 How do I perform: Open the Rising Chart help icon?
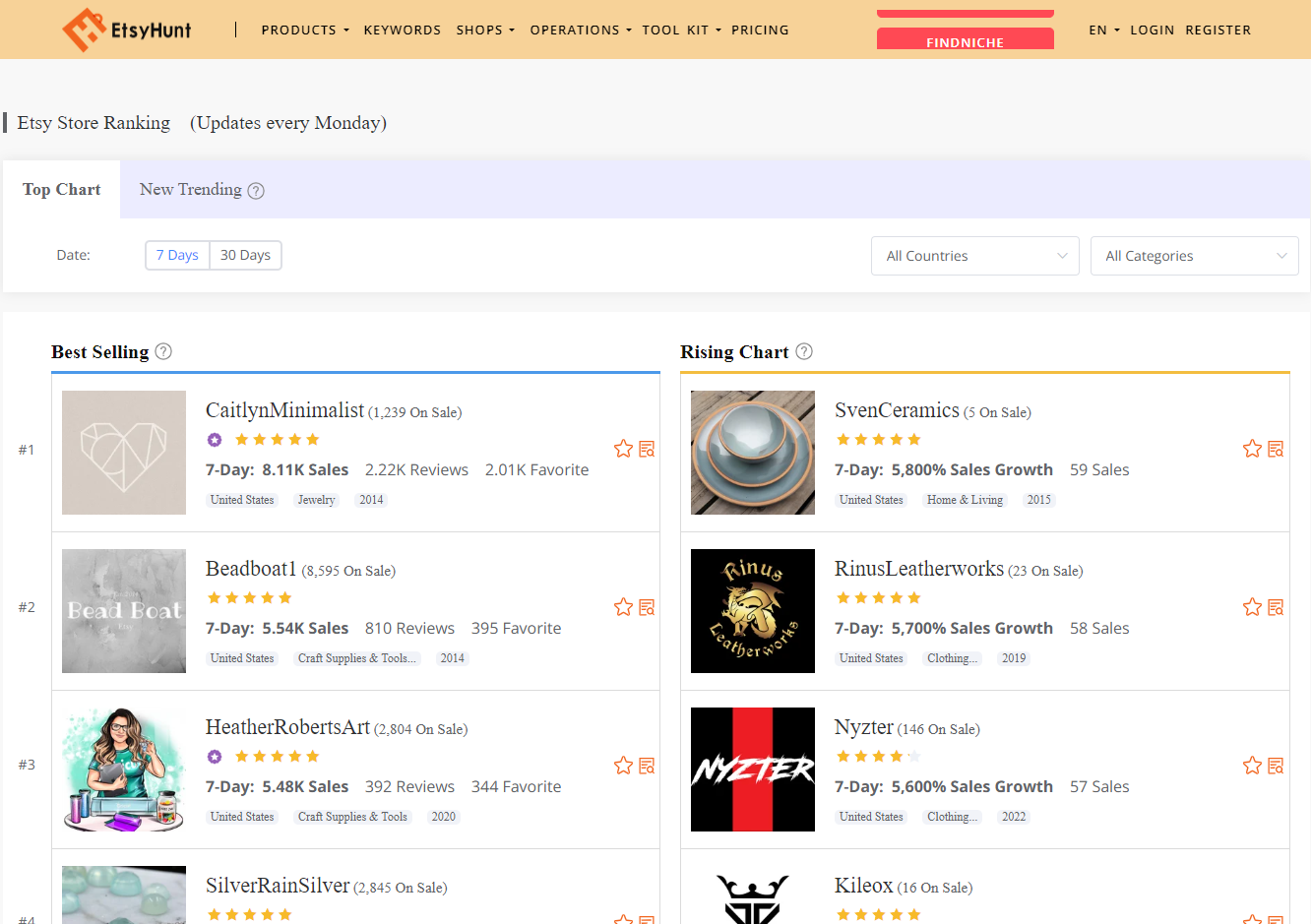click(x=804, y=351)
